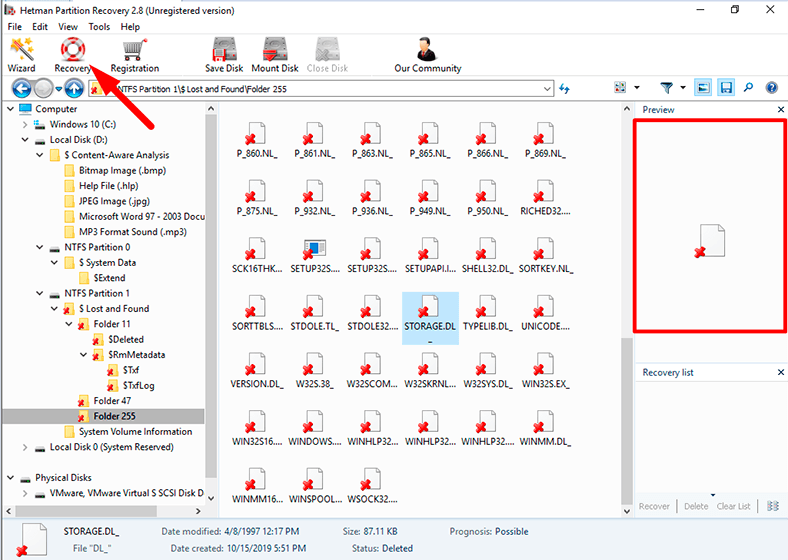The height and width of the screenshot is (560, 788).
Task: Click the Recovery lifebuoy icon
Action: point(73,50)
